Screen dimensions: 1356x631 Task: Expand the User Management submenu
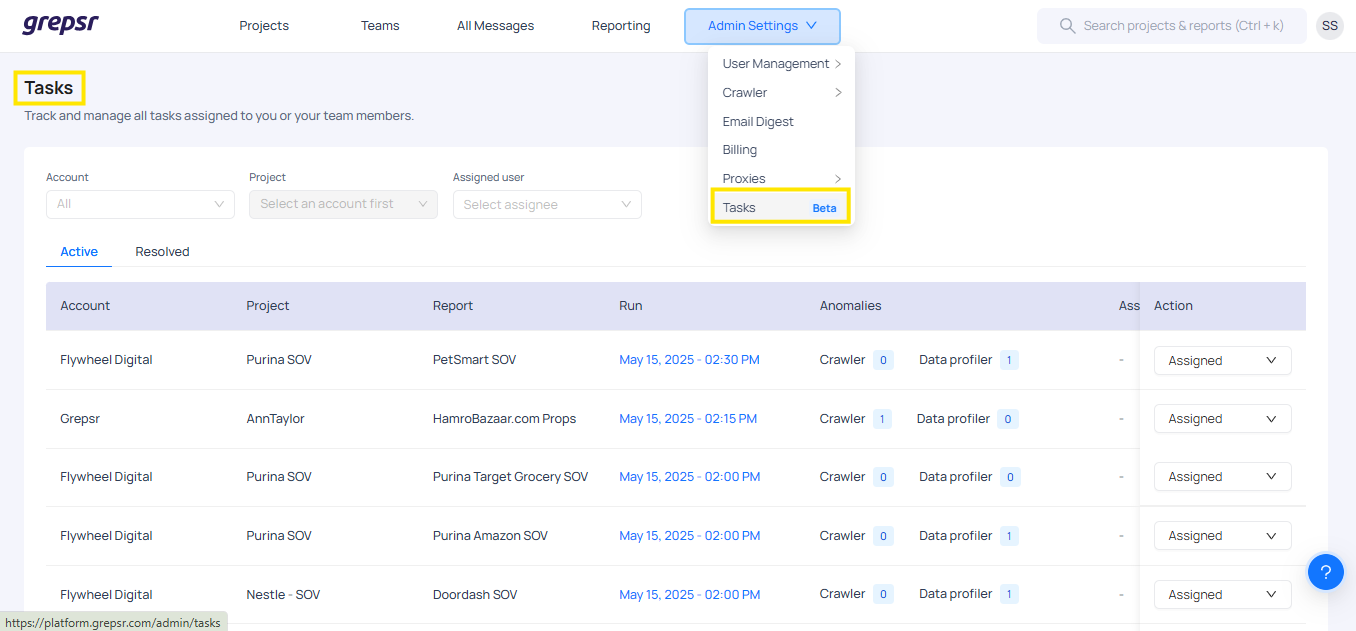pyautogui.click(x=781, y=64)
